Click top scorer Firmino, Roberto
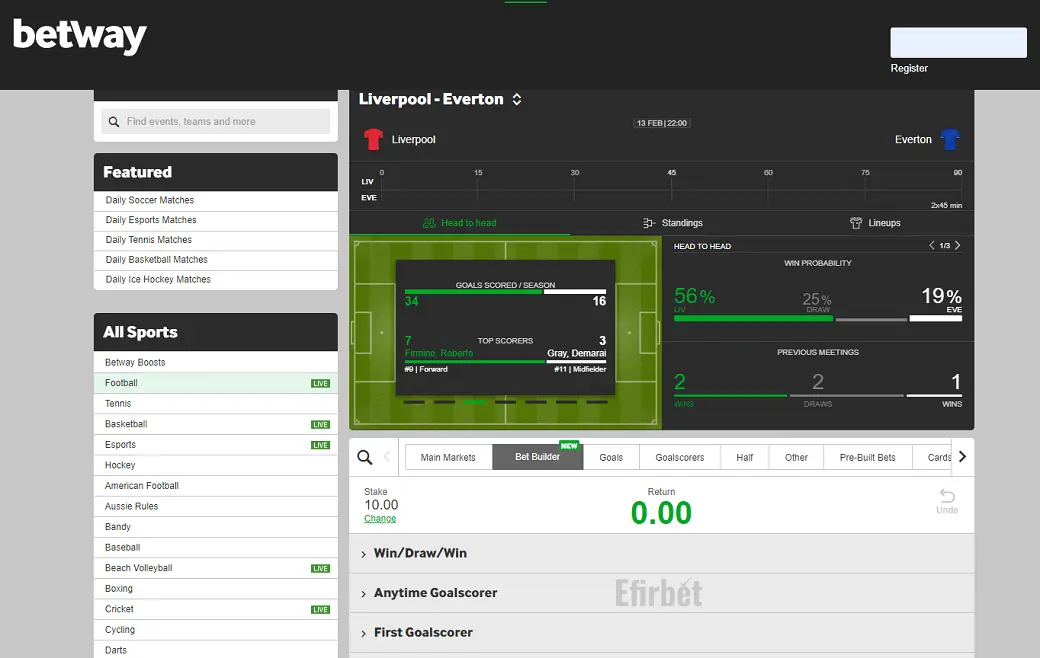 [439, 353]
